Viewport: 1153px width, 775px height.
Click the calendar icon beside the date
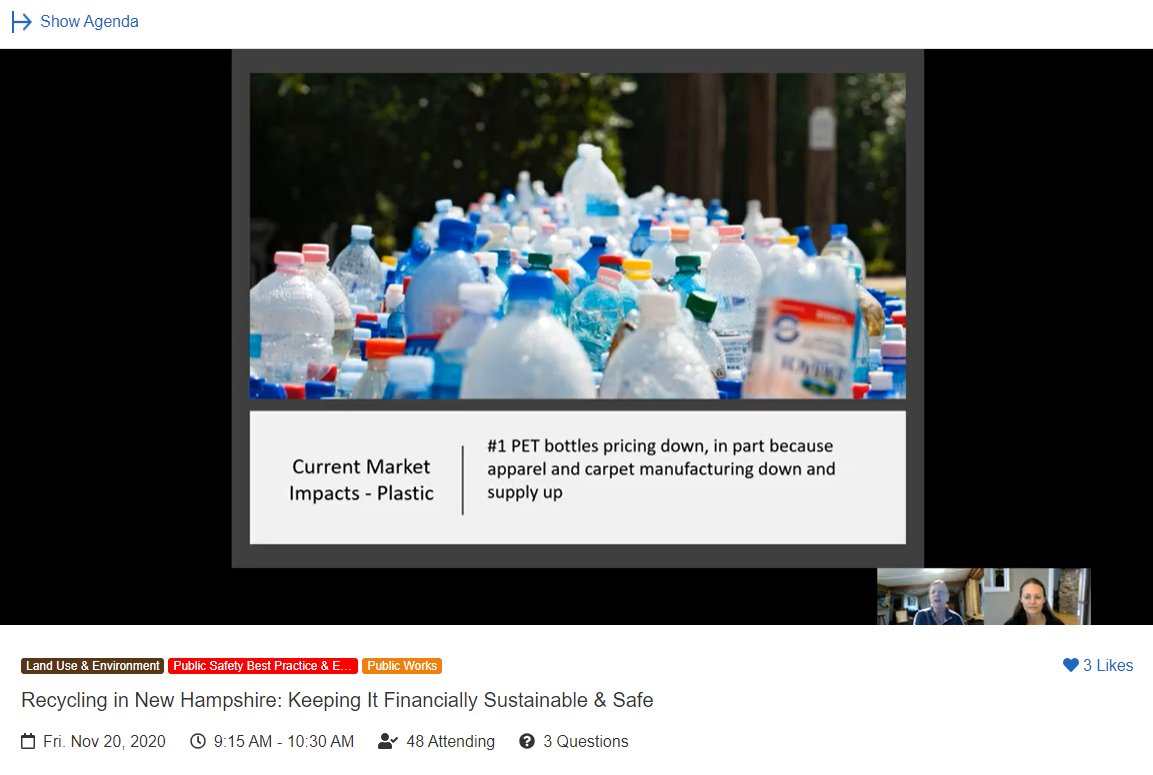28,741
